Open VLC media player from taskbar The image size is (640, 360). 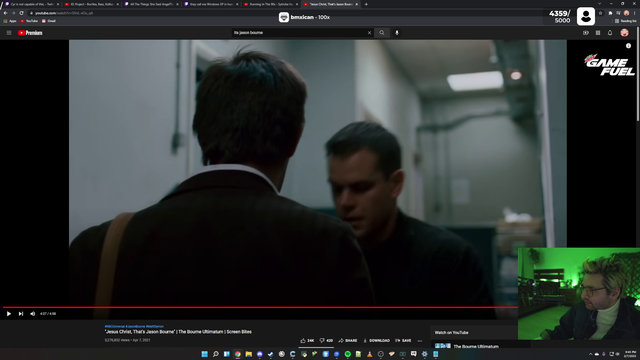point(370,354)
